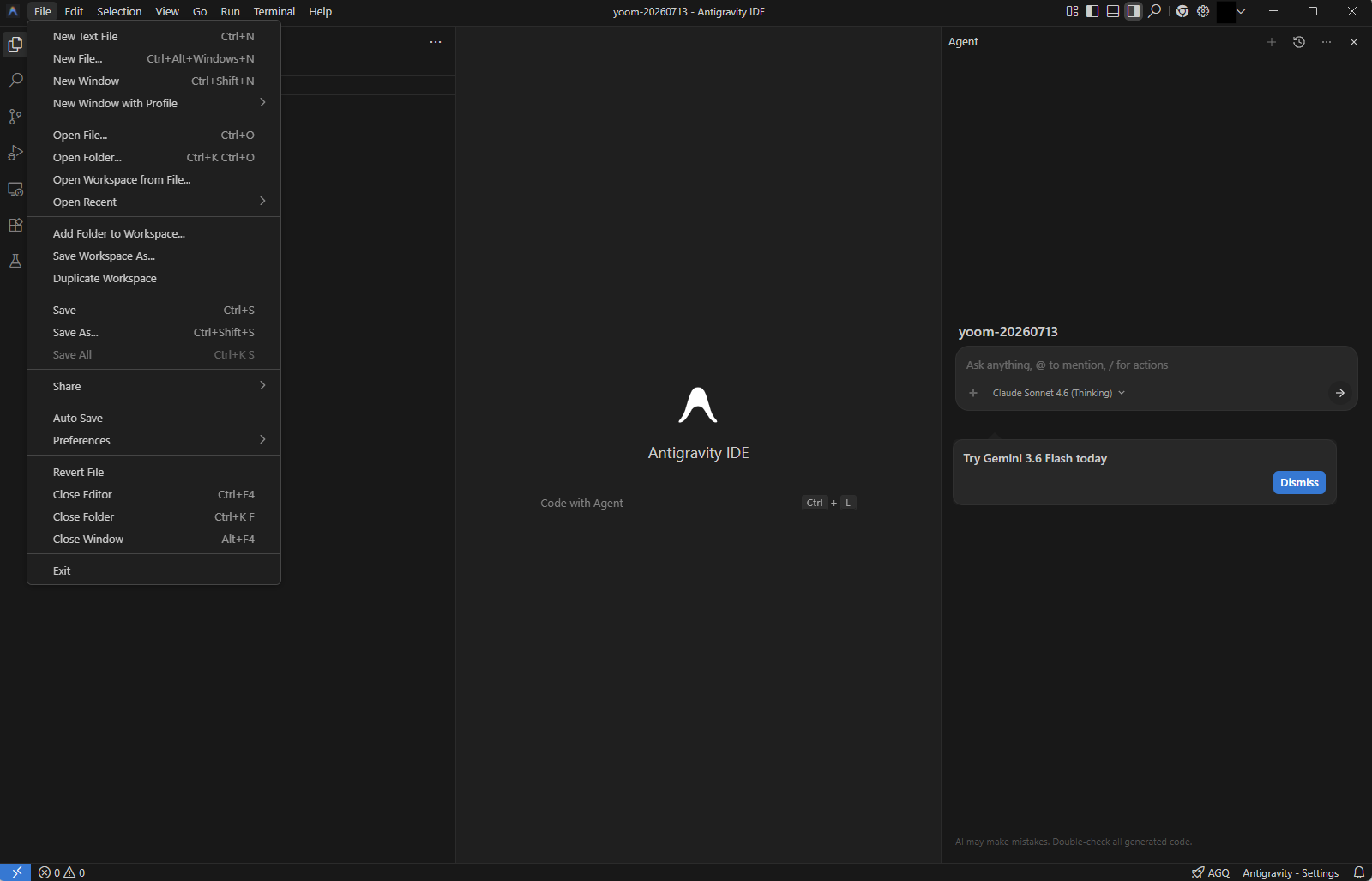Show errors and warnings in status bar
Image resolution: width=1372 pixels, height=881 pixels.
coord(62,872)
